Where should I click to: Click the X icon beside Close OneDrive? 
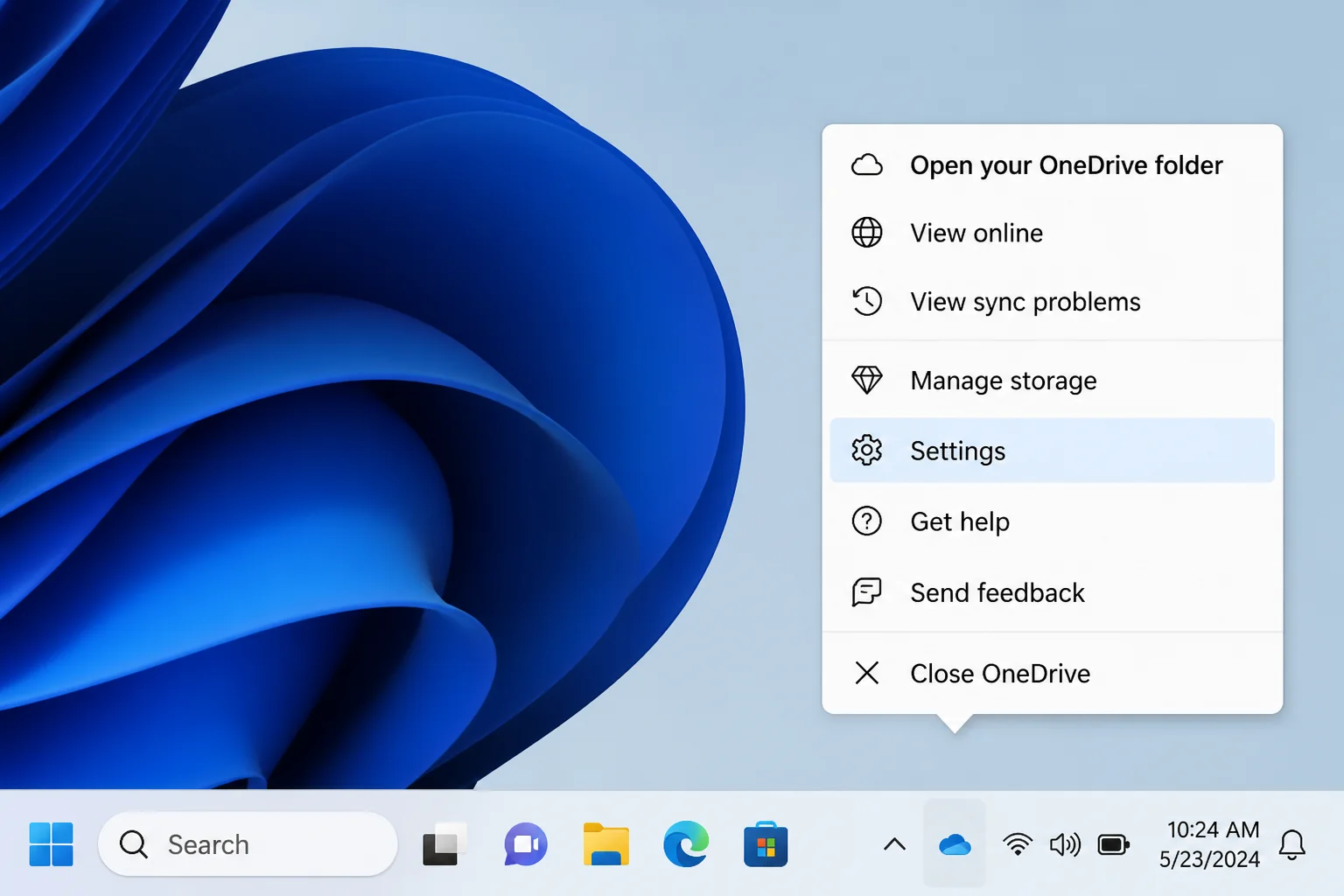867,673
